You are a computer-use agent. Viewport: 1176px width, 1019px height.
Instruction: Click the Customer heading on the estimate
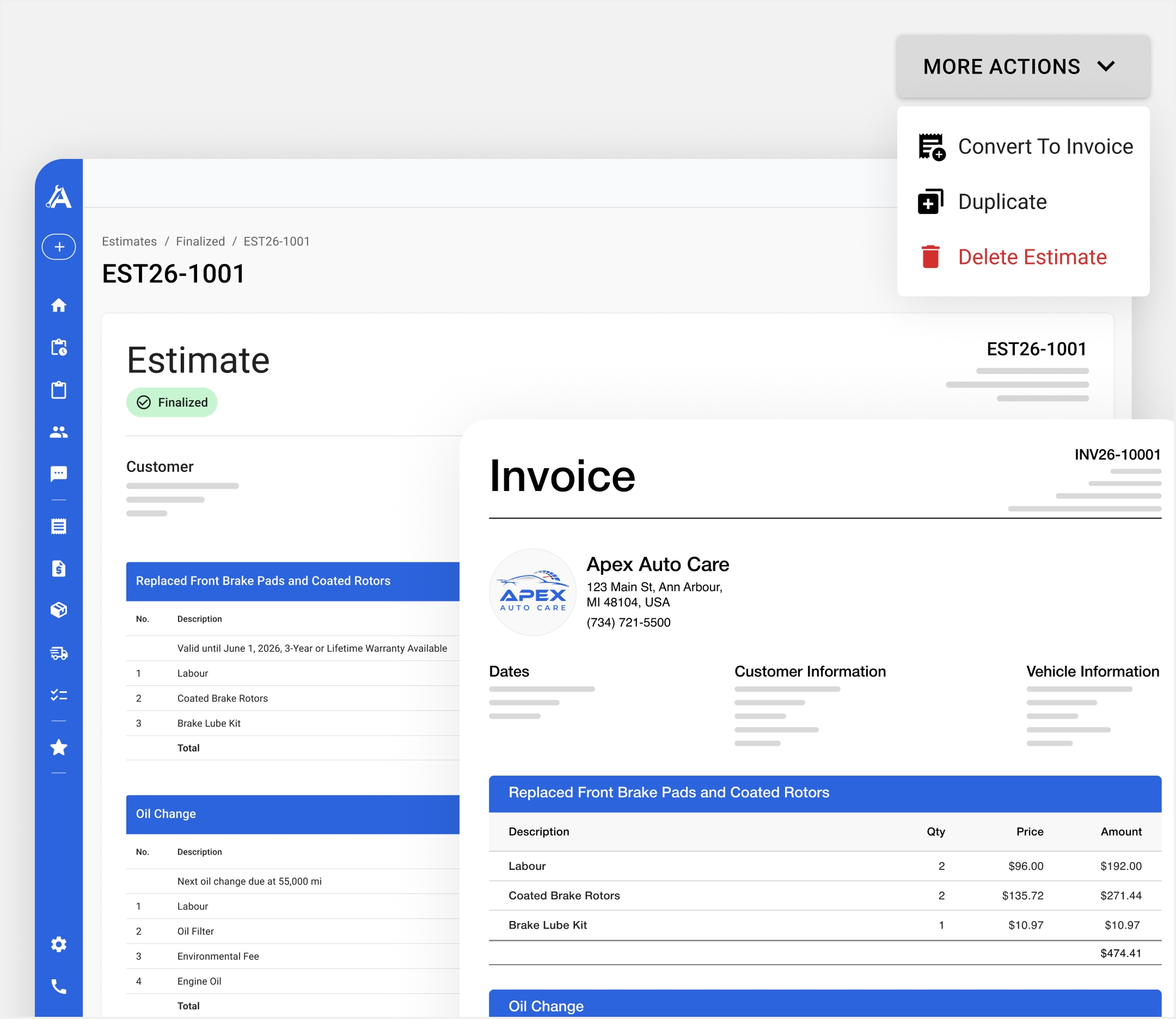coord(160,467)
